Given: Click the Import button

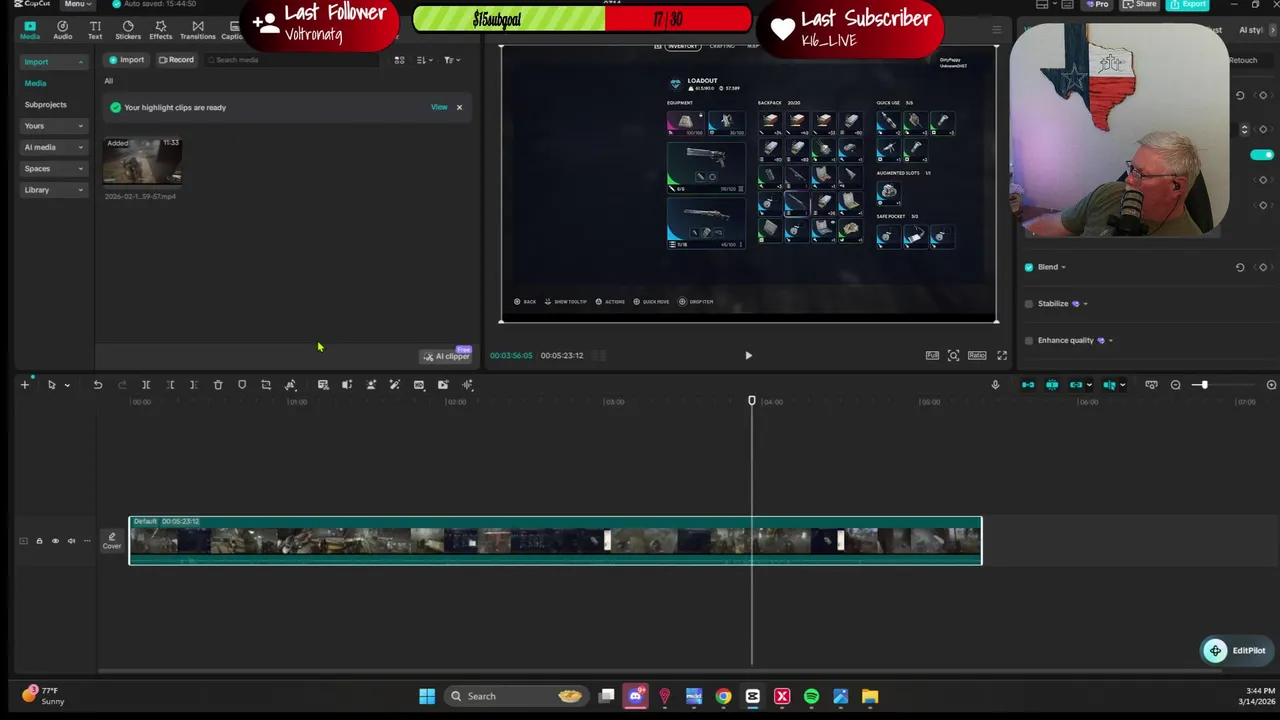Looking at the screenshot, I should point(126,60).
